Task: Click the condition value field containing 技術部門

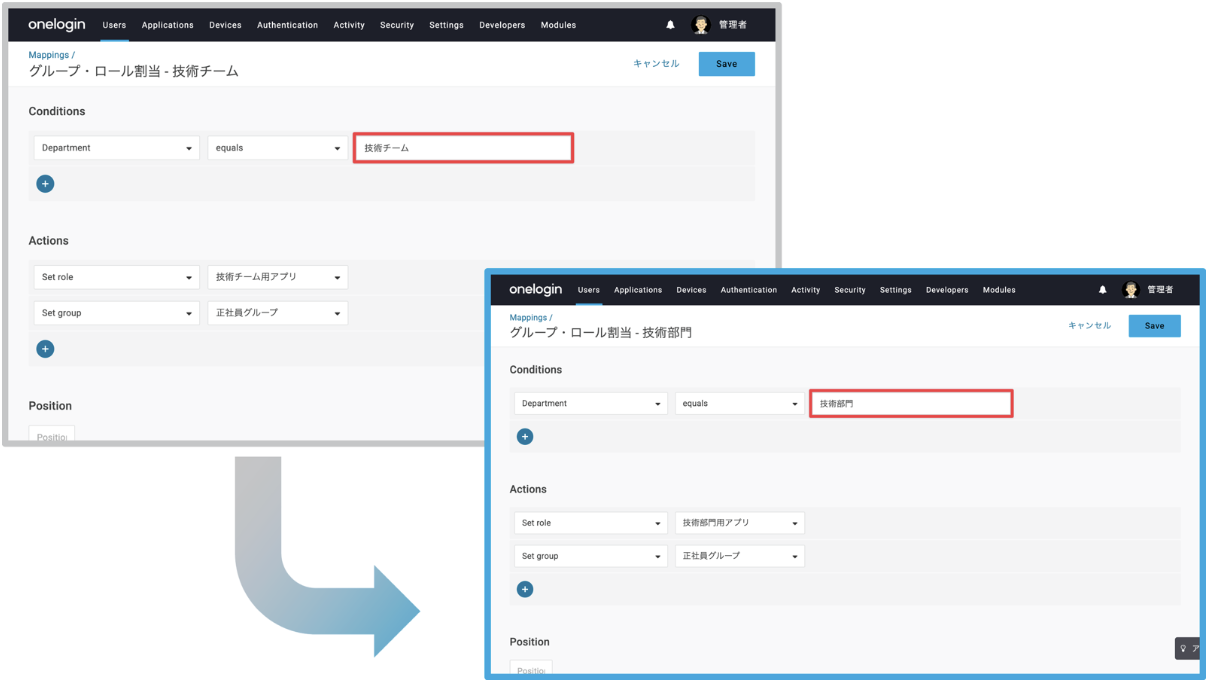Action: (910, 404)
